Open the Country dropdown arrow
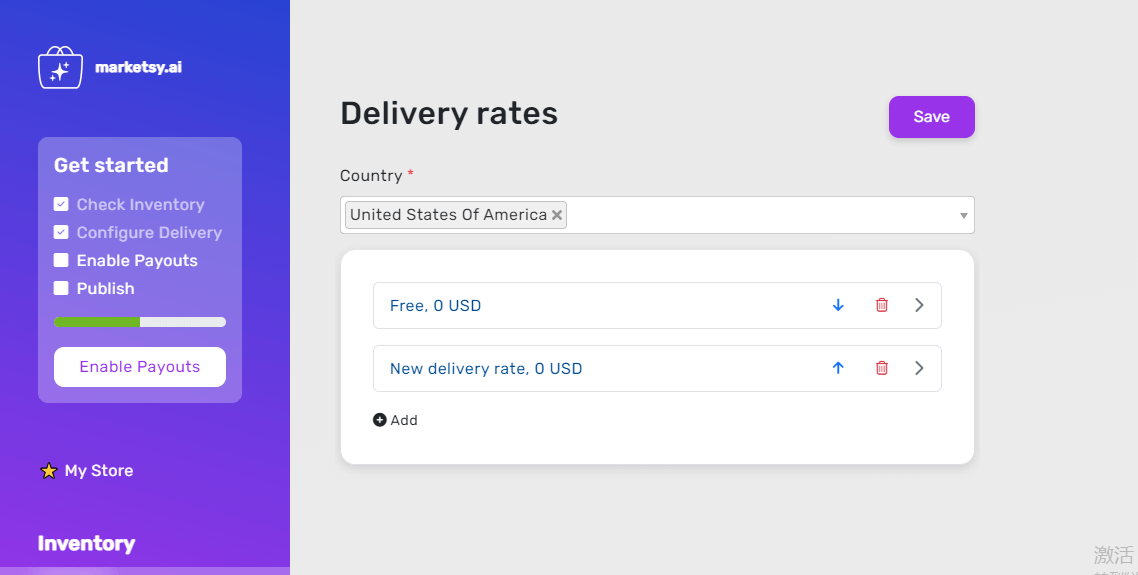Screen dimensions: 1138x575 click(x=964, y=216)
